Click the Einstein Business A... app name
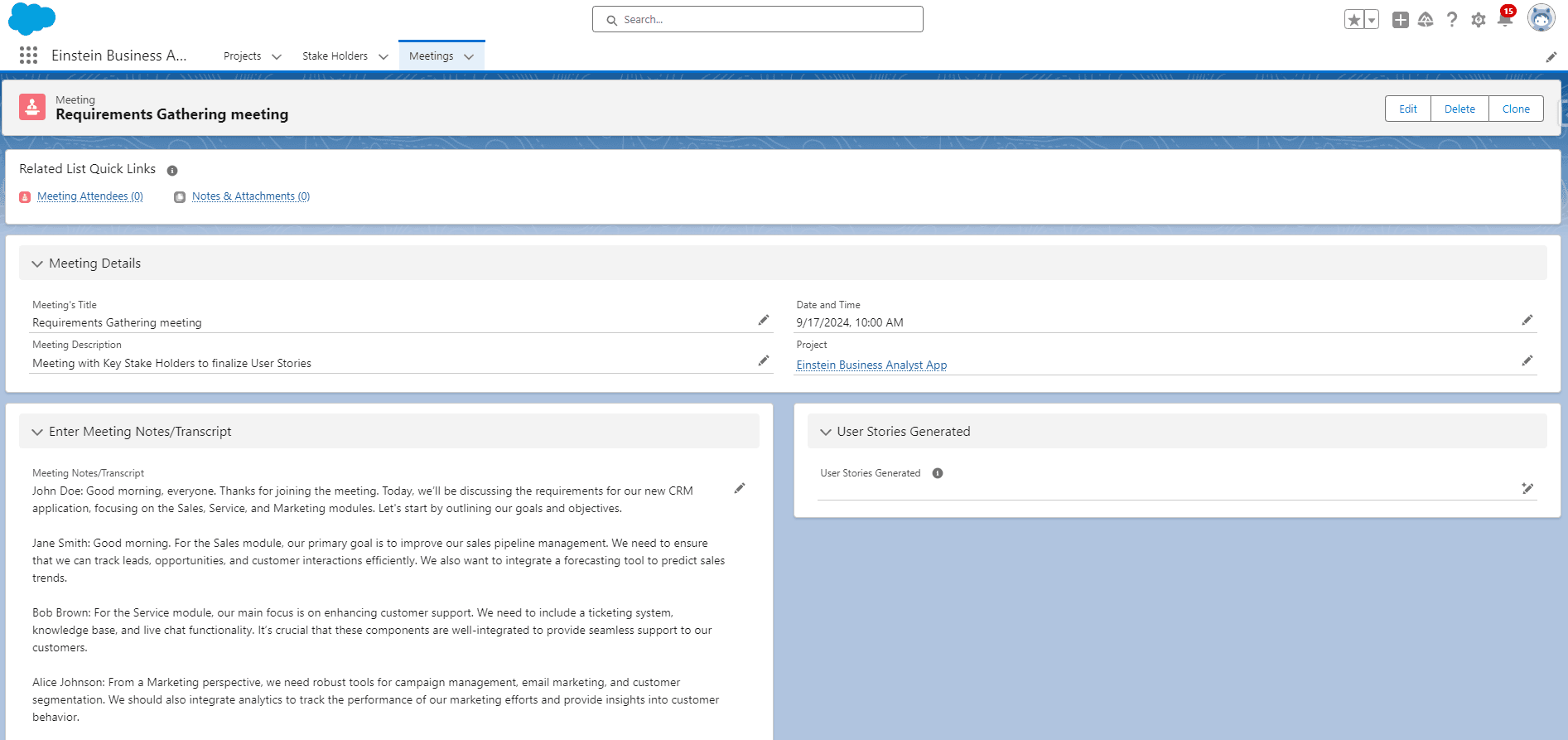Viewport: 1568px width, 740px height. point(119,56)
